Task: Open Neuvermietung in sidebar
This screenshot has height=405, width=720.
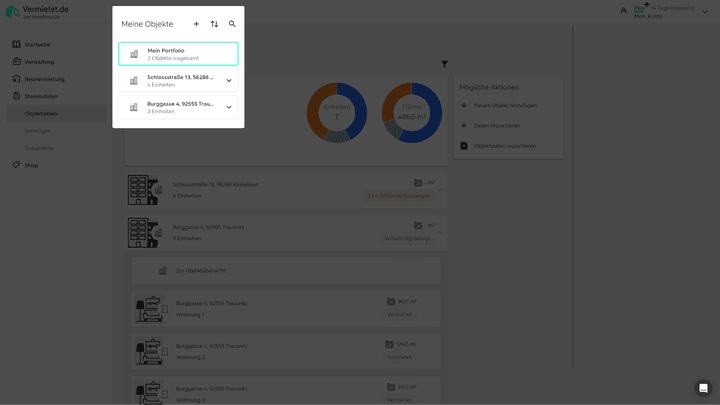Action: [x=44, y=79]
